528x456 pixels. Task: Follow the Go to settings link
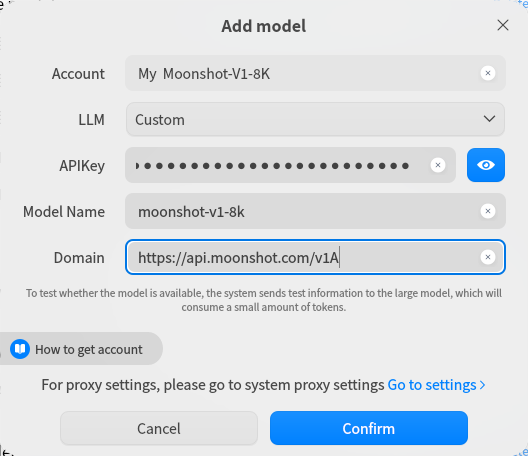point(432,385)
